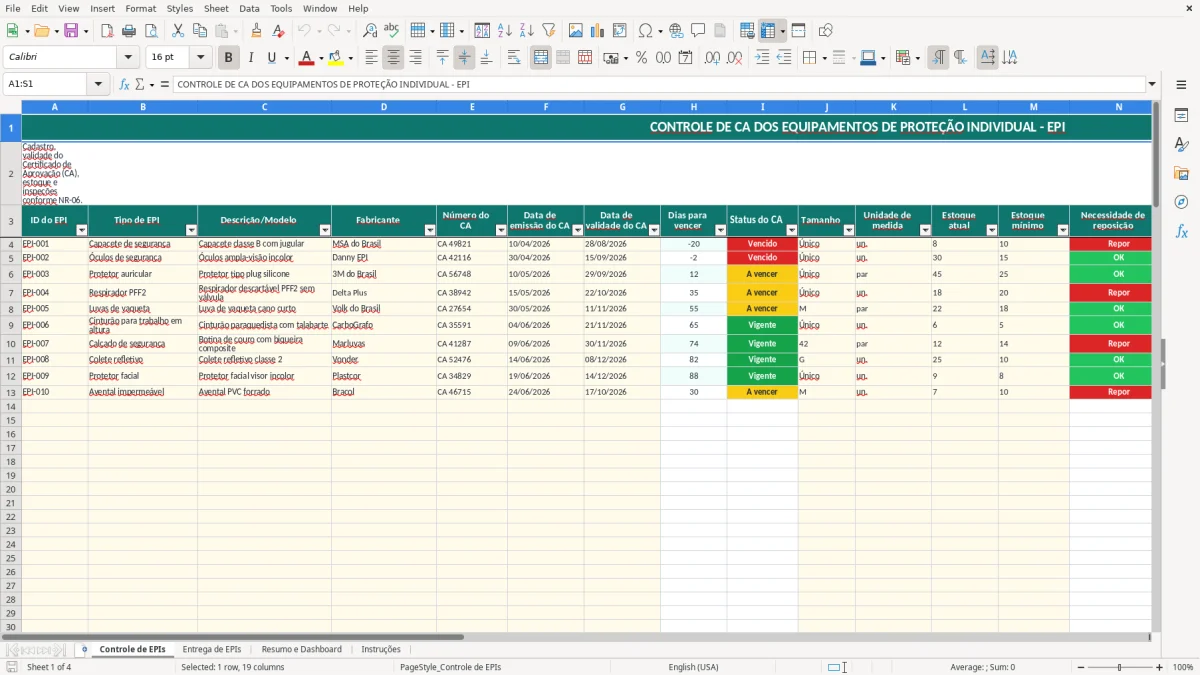
Task: Click the 100% zoom level
Action: [1183, 667]
